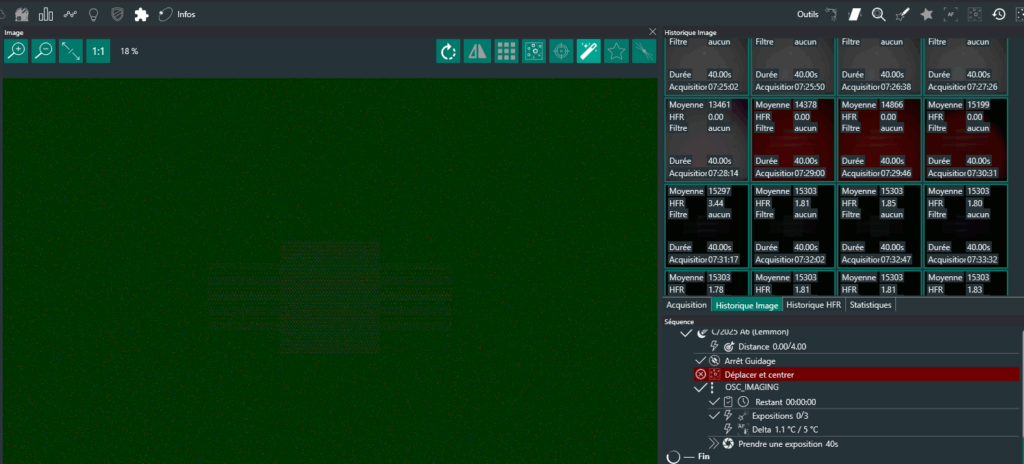Viewport: 1024px width, 464px height.
Task: Click the zoom out magnifier button
Action: pyautogui.click(x=43, y=51)
